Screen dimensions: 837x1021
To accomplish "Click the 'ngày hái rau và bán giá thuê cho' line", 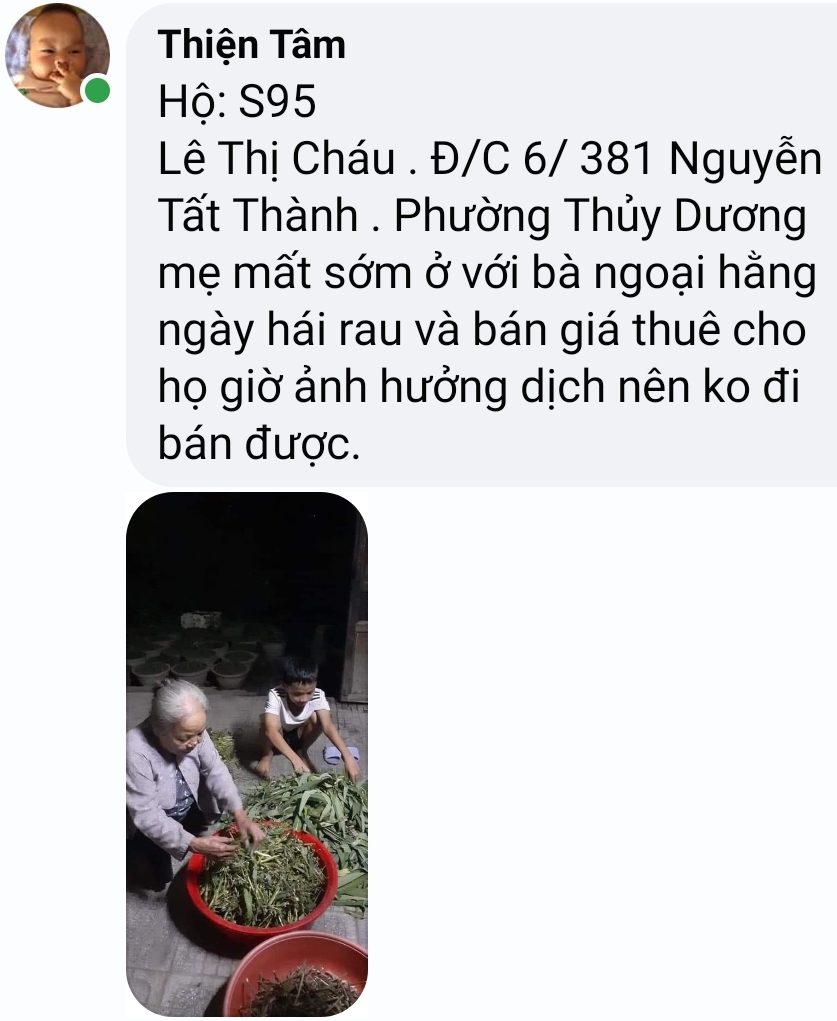I will 483,331.
